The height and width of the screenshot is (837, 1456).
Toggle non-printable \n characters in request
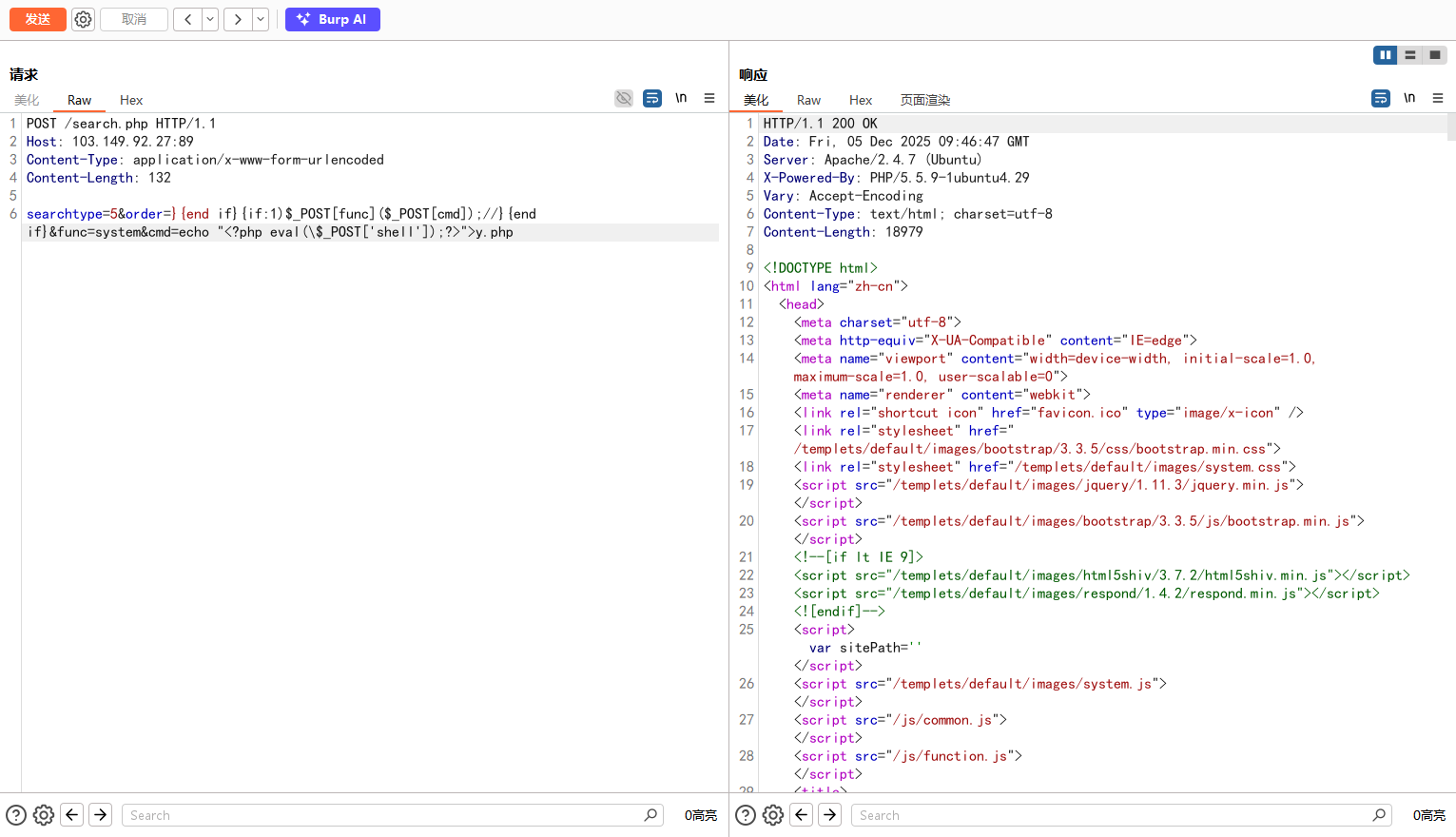681,98
